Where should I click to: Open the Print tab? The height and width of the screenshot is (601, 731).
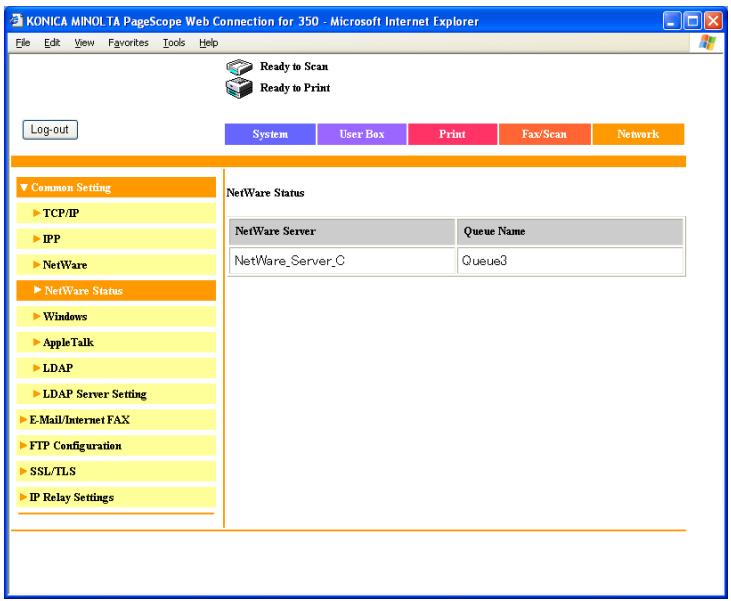click(452, 134)
